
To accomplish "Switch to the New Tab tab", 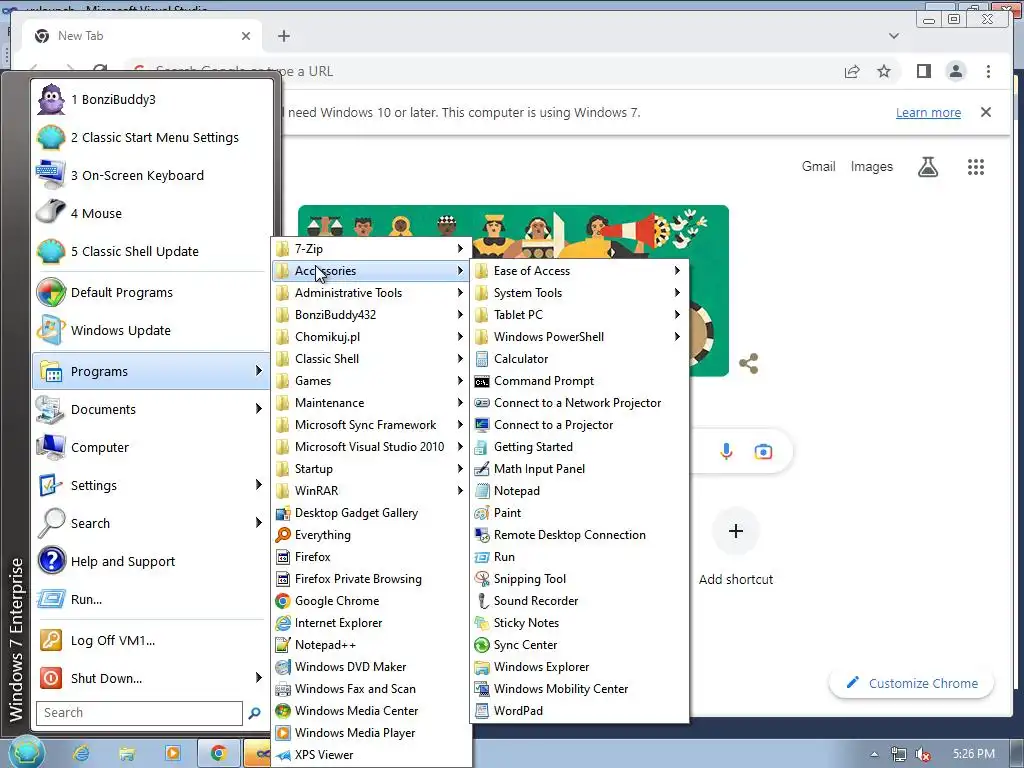I will click(140, 36).
